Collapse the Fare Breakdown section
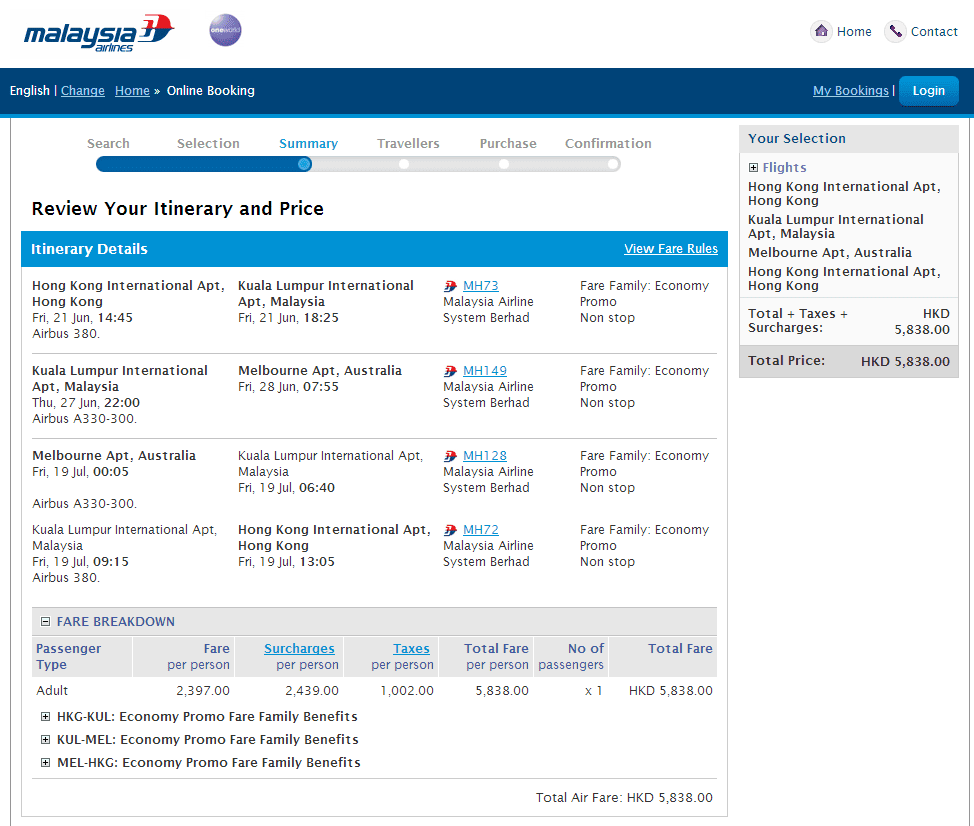 pos(45,622)
